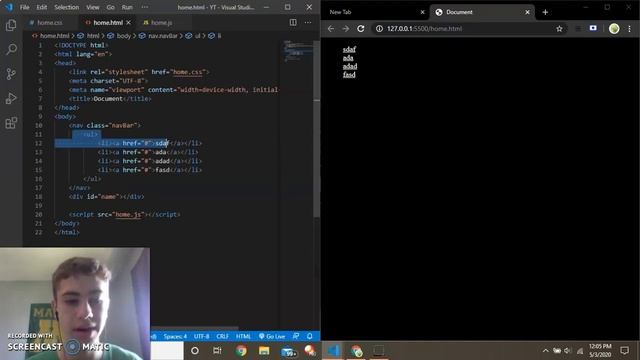
Task: Split the VS Code editor right
Action: [293, 22]
